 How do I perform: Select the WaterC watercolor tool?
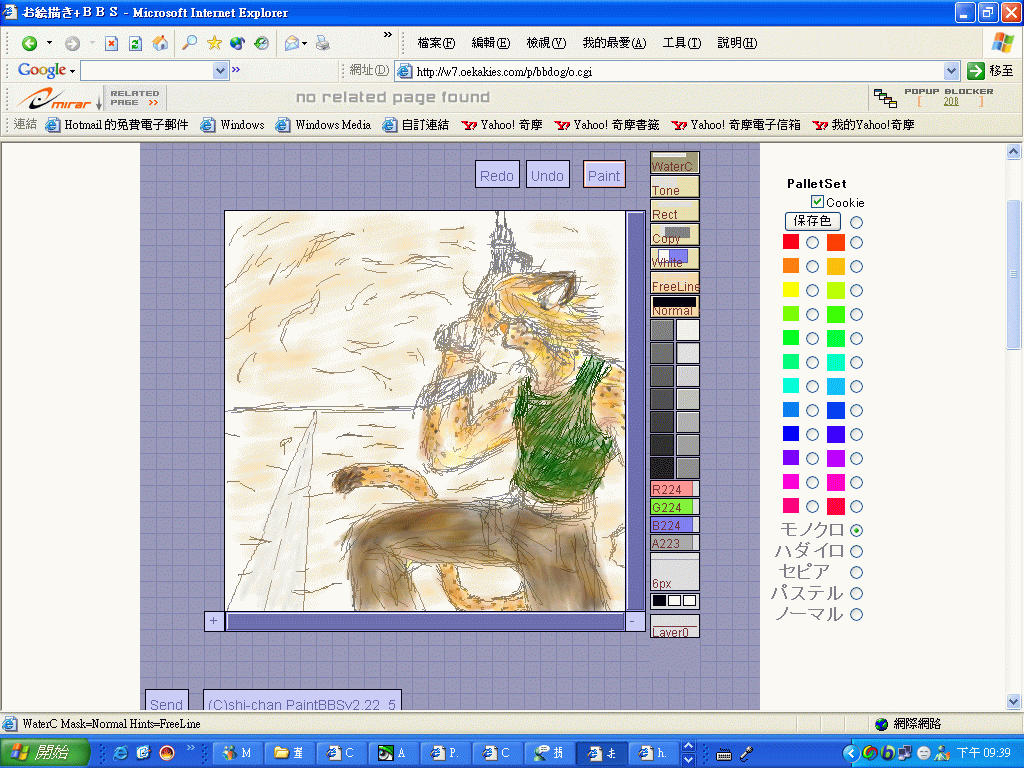(674, 164)
